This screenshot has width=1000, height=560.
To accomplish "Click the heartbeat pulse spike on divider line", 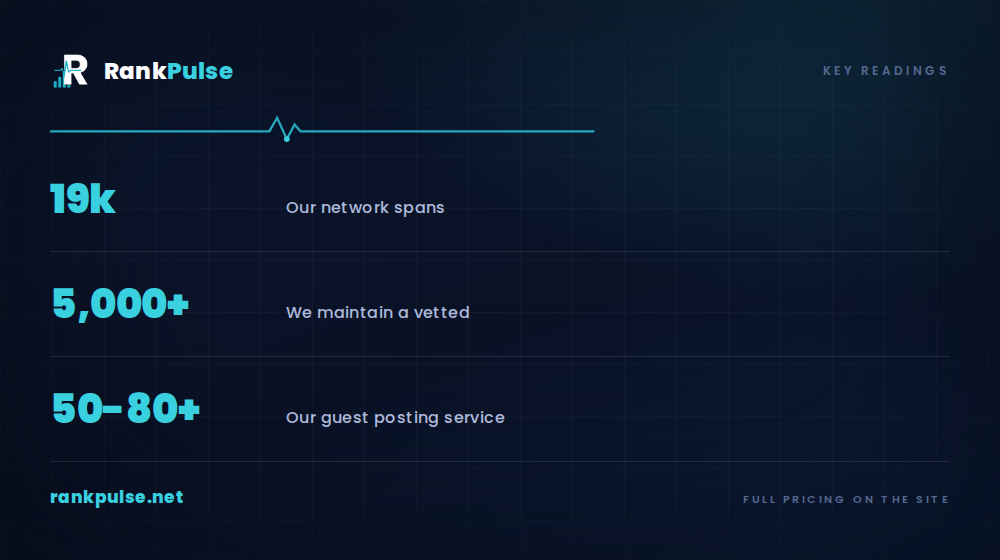I will (x=284, y=127).
